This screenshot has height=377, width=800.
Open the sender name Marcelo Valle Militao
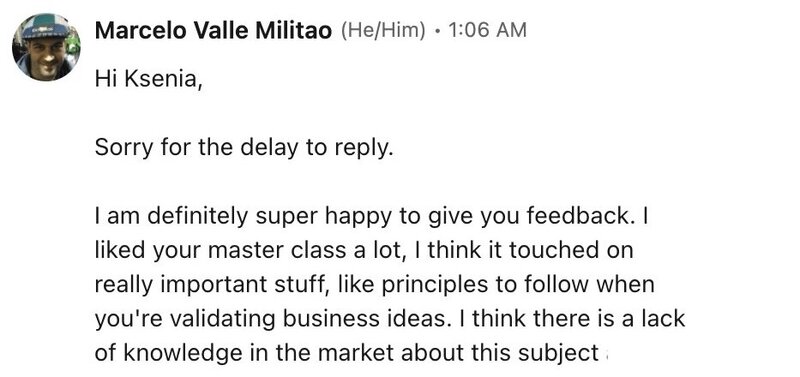[x=213, y=31]
